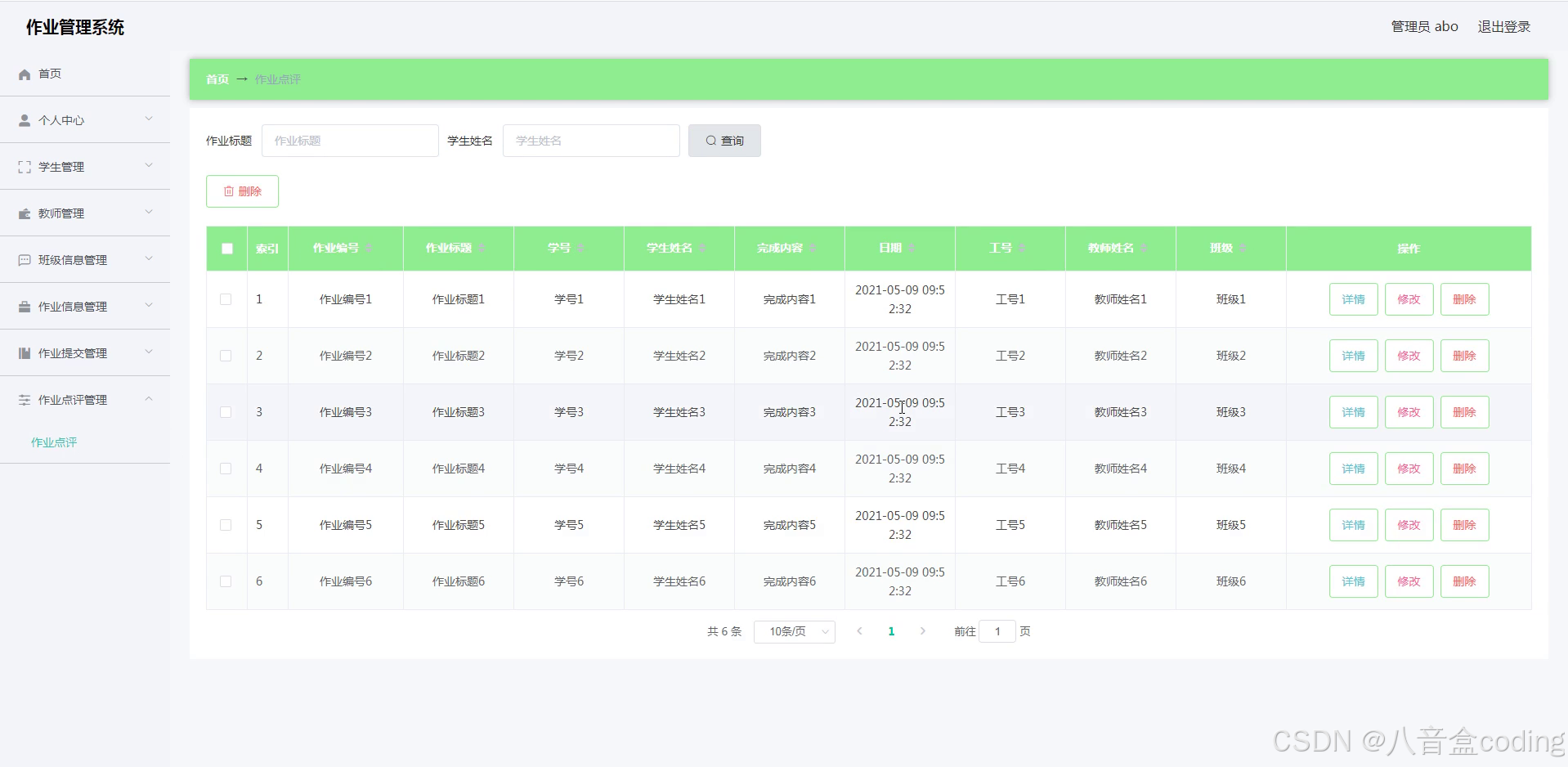Screen dimensions: 1568x767
Task: Click the sort icon in 教师姓名 header
Action: point(1143,248)
